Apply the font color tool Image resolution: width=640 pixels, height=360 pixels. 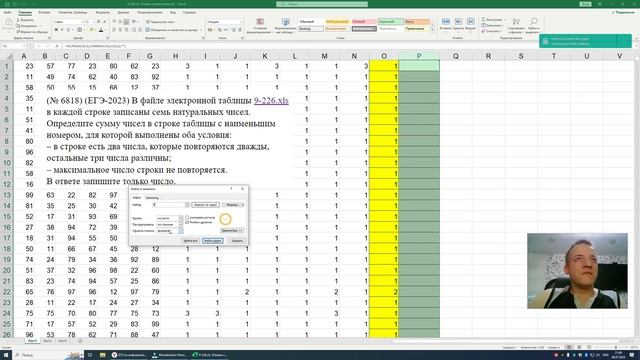coord(101,30)
